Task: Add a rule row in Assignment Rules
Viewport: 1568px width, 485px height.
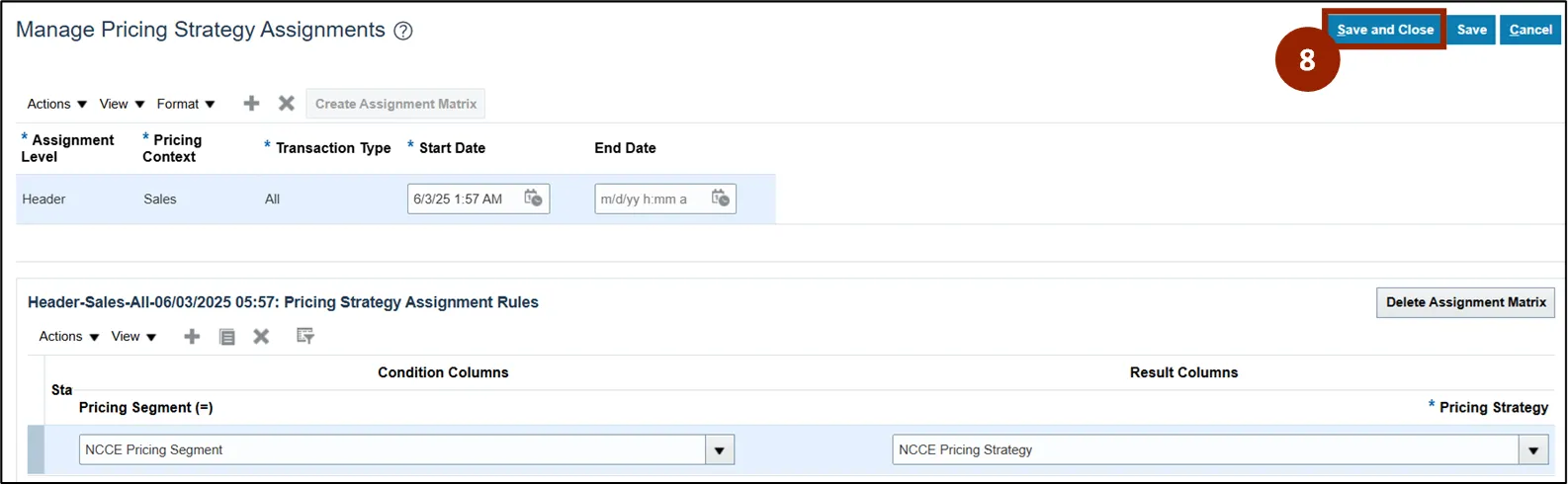Action: (x=192, y=337)
